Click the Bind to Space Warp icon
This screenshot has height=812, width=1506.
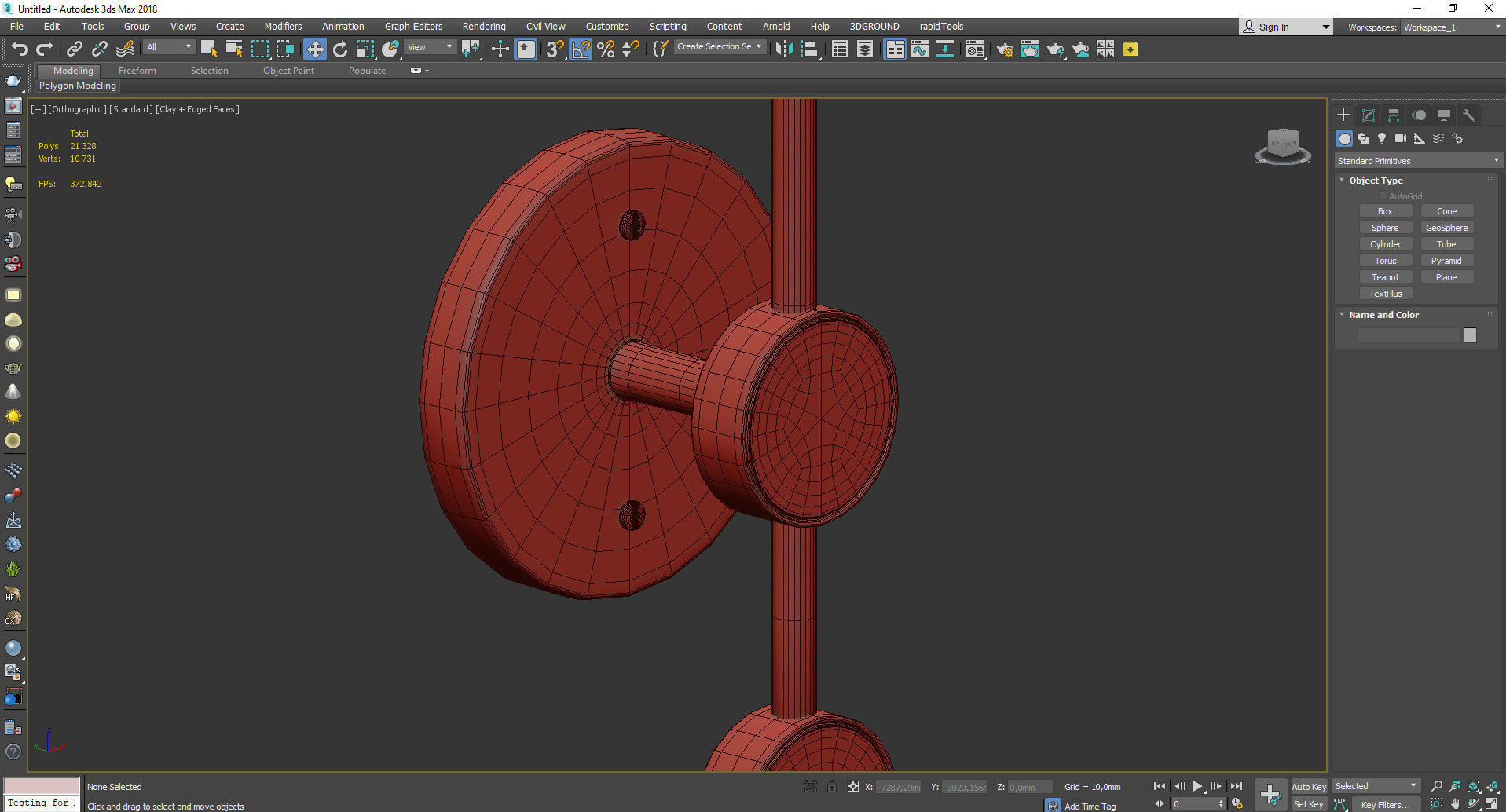tap(124, 49)
